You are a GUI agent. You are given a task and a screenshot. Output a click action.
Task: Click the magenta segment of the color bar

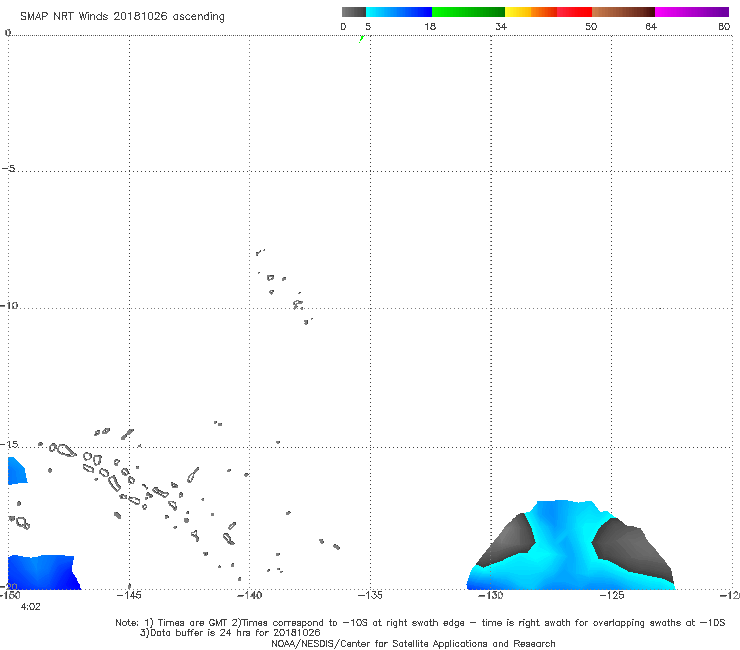(692, 12)
